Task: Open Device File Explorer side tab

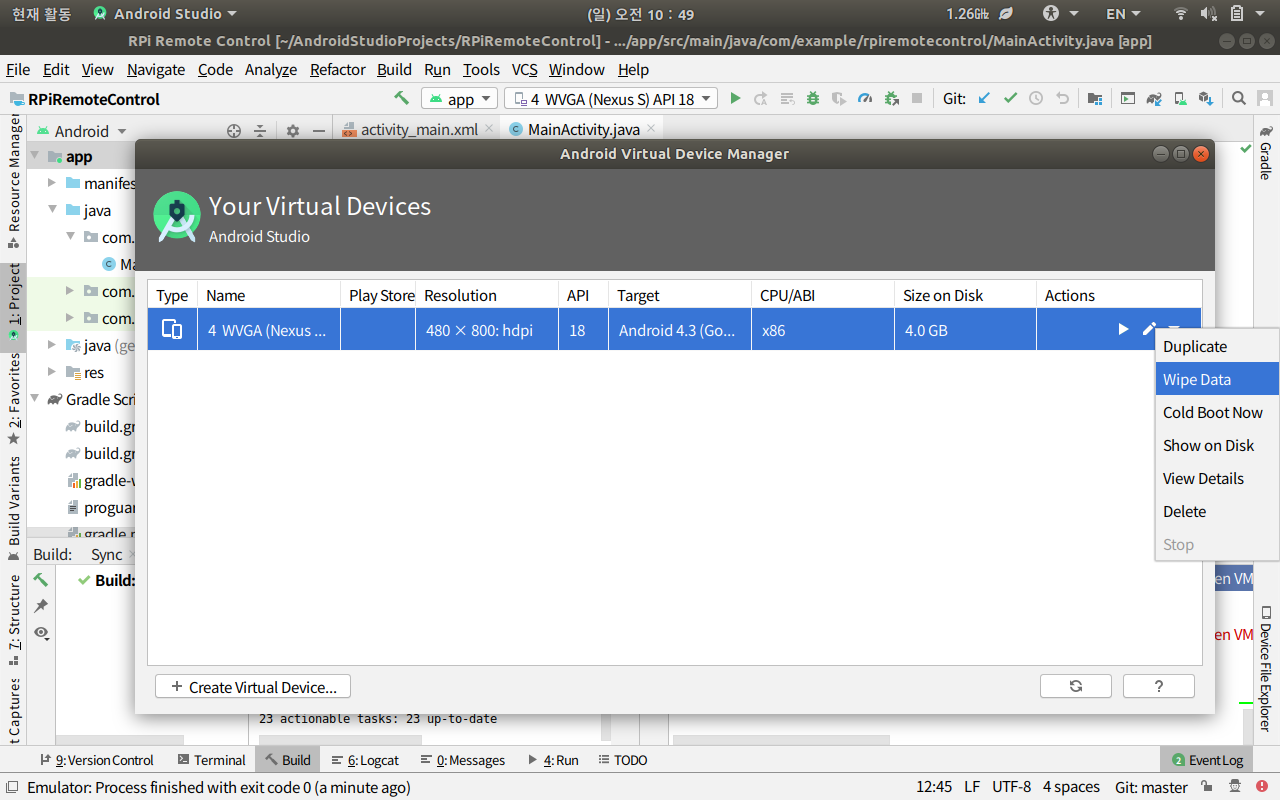Action: tap(1266, 668)
